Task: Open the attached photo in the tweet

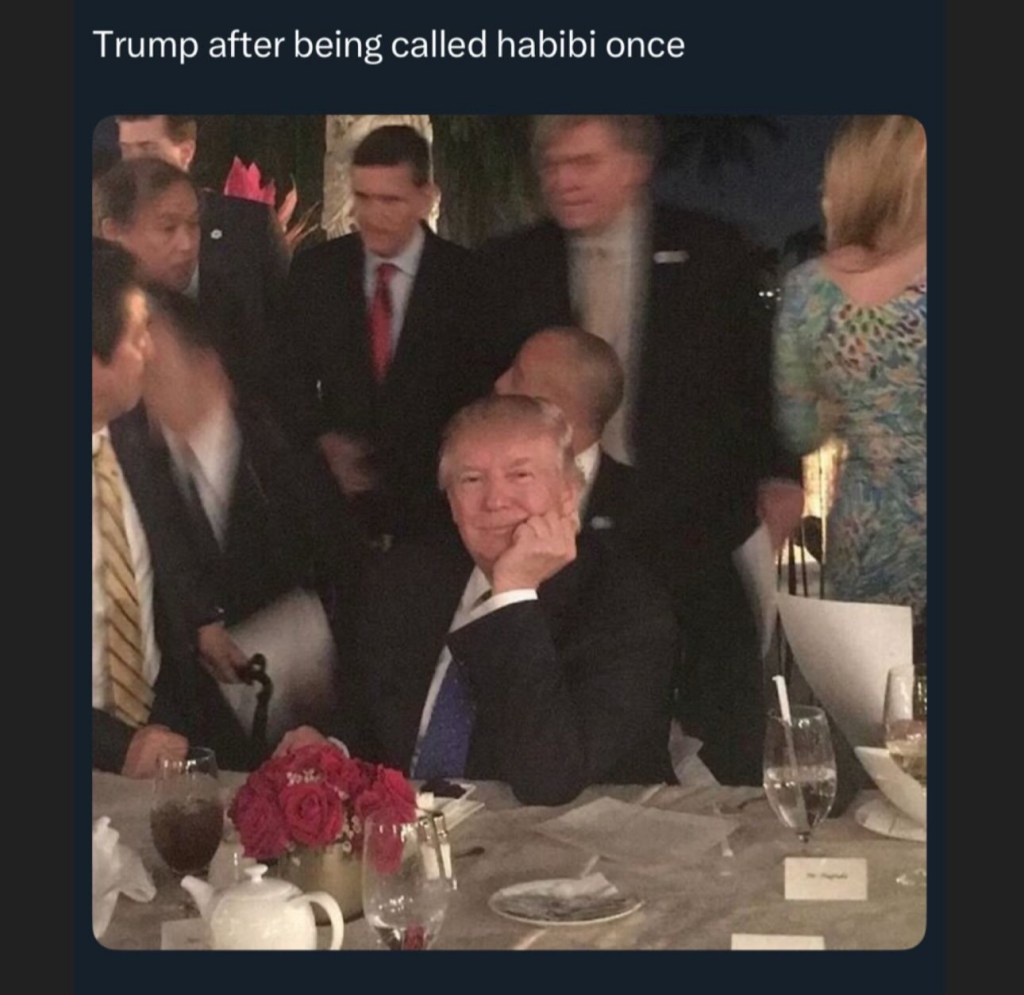Action: 509,532
